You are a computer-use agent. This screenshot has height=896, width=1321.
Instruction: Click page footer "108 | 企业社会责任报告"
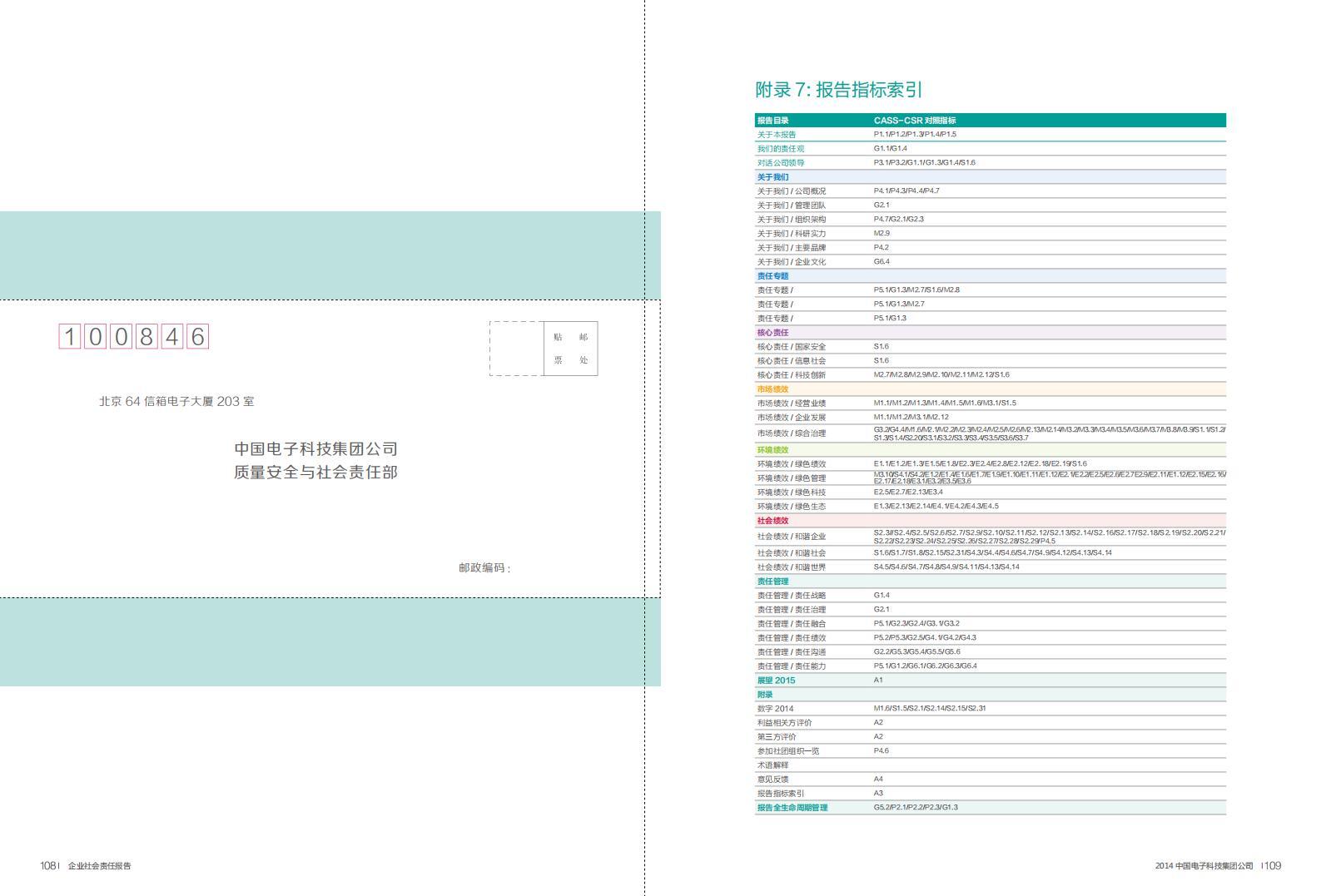pos(86,866)
